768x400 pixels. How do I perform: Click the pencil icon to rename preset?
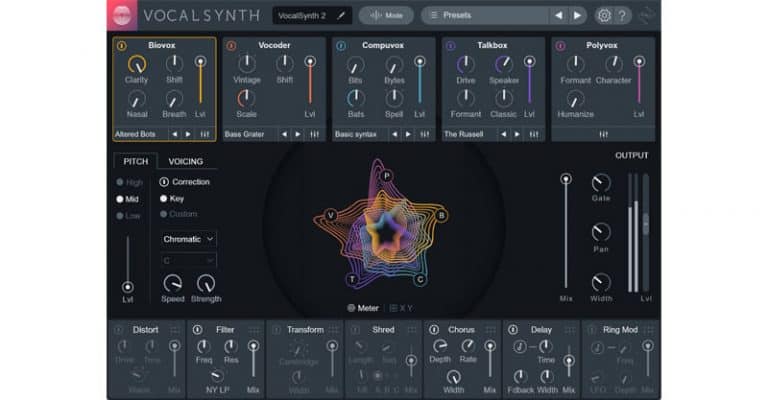(x=341, y=16)
